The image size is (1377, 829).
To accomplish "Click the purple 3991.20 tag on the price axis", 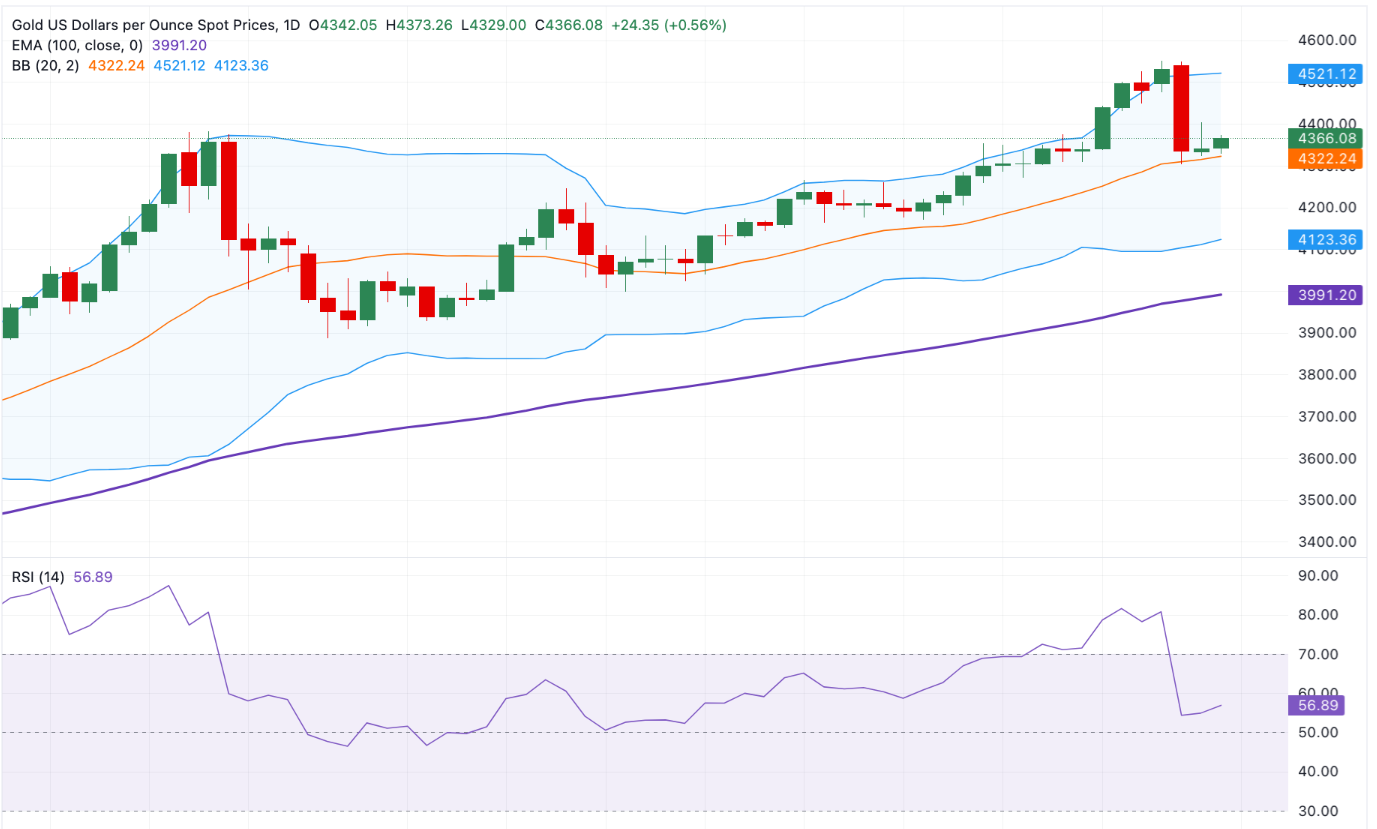I will pyautogui.click(x=1320, y=295).
